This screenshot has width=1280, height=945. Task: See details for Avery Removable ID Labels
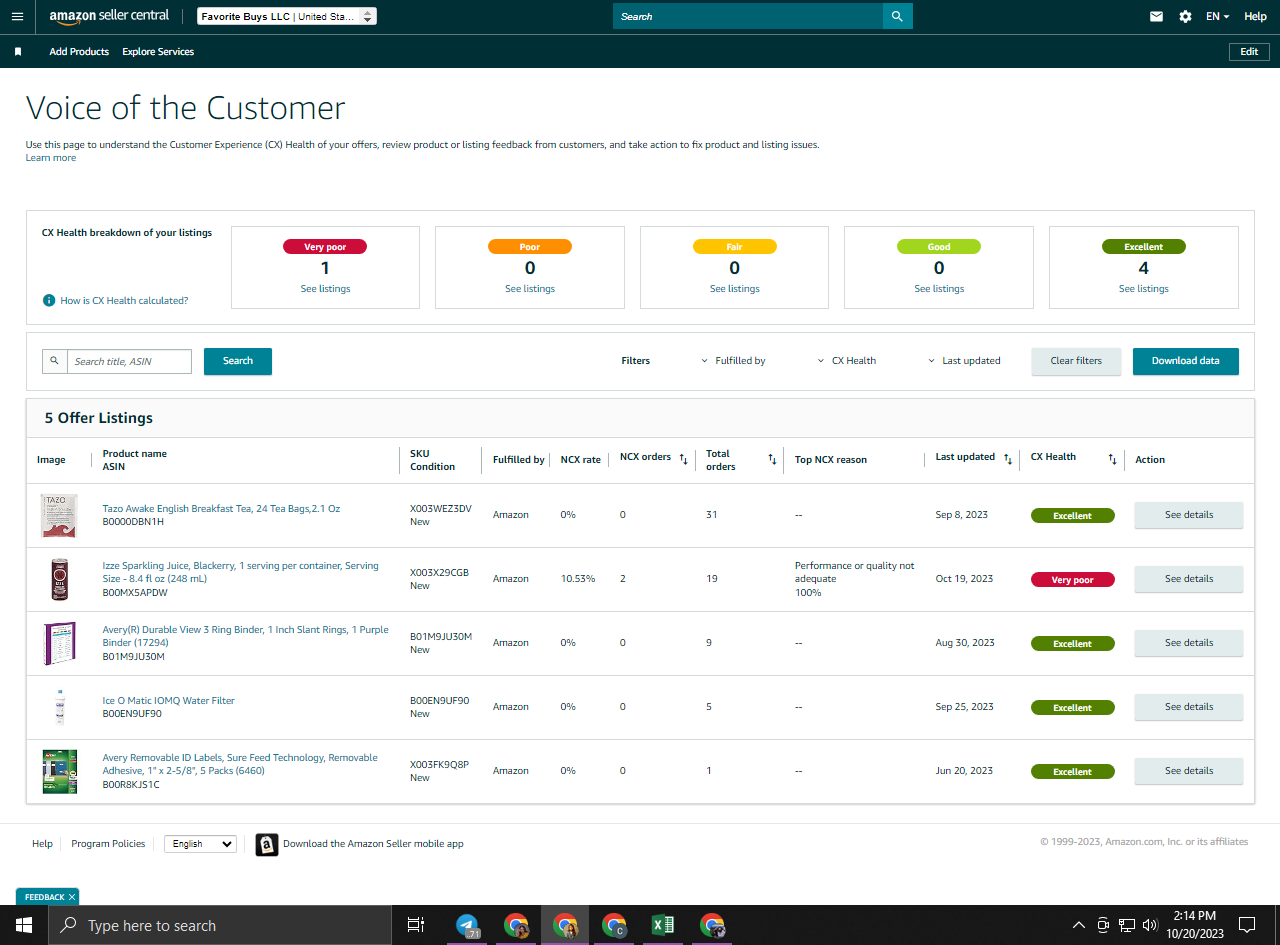(1189, 771)
